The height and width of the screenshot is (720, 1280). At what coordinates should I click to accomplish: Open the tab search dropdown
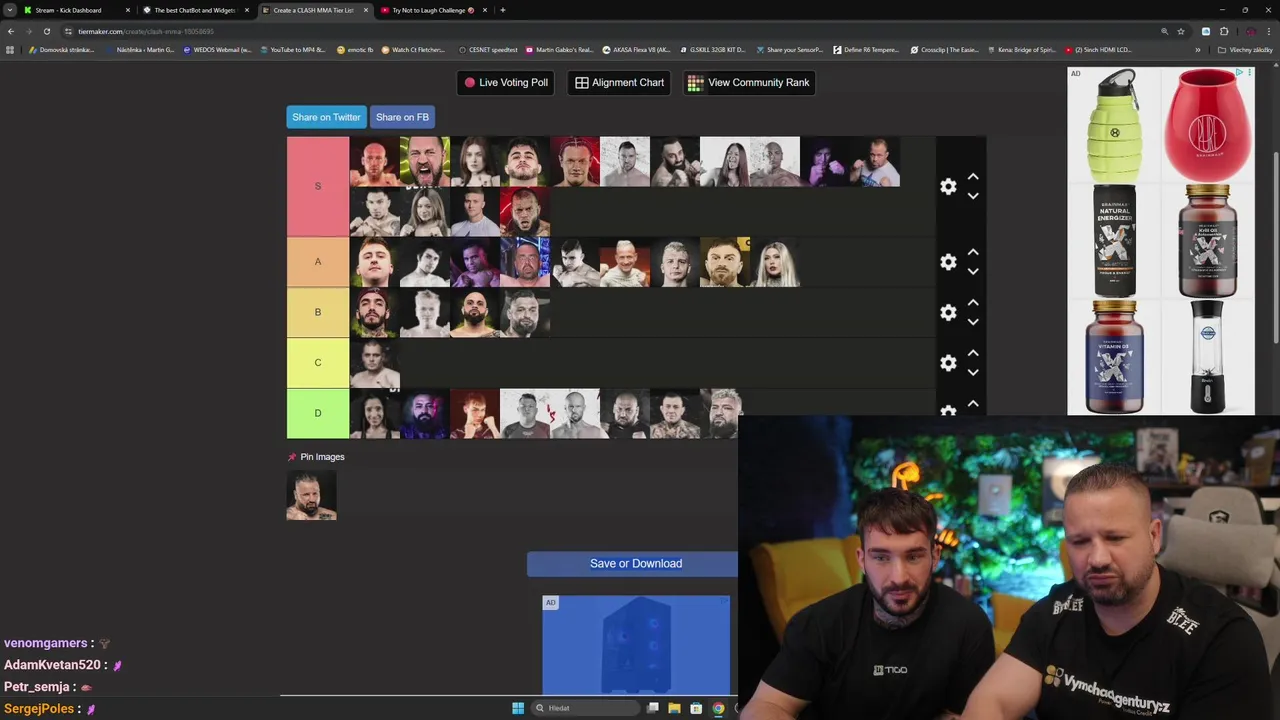[9, 10]
